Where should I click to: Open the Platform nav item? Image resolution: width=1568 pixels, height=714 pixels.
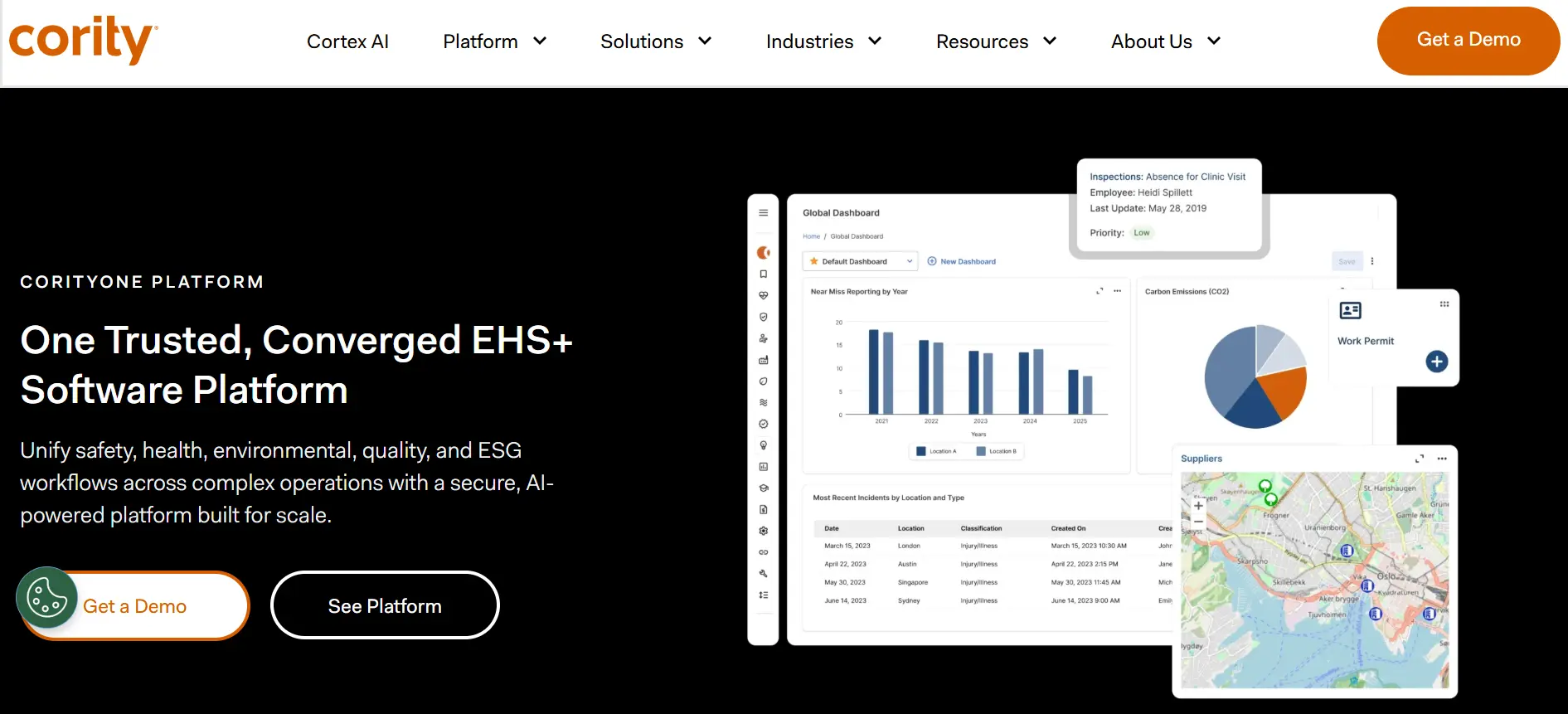[480, 41]
